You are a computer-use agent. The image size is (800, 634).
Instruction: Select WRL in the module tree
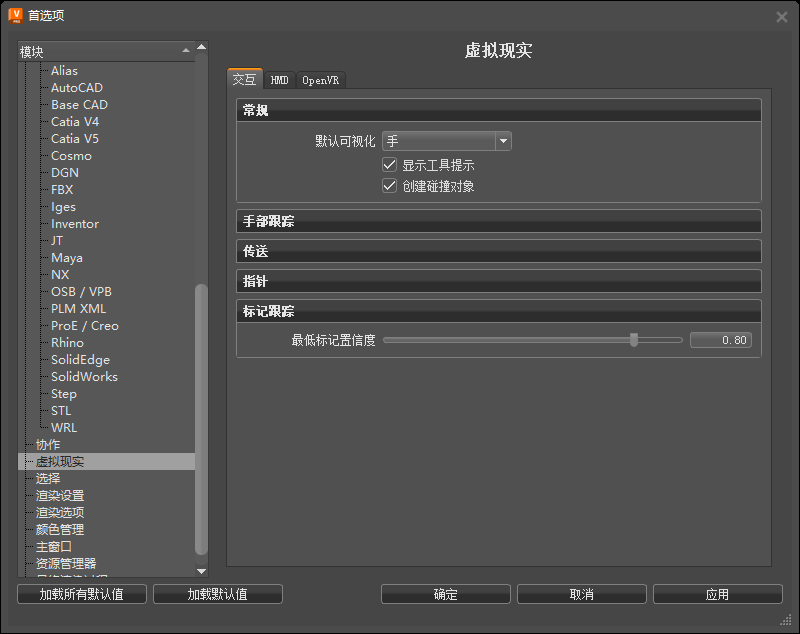(x=64, y=427)
